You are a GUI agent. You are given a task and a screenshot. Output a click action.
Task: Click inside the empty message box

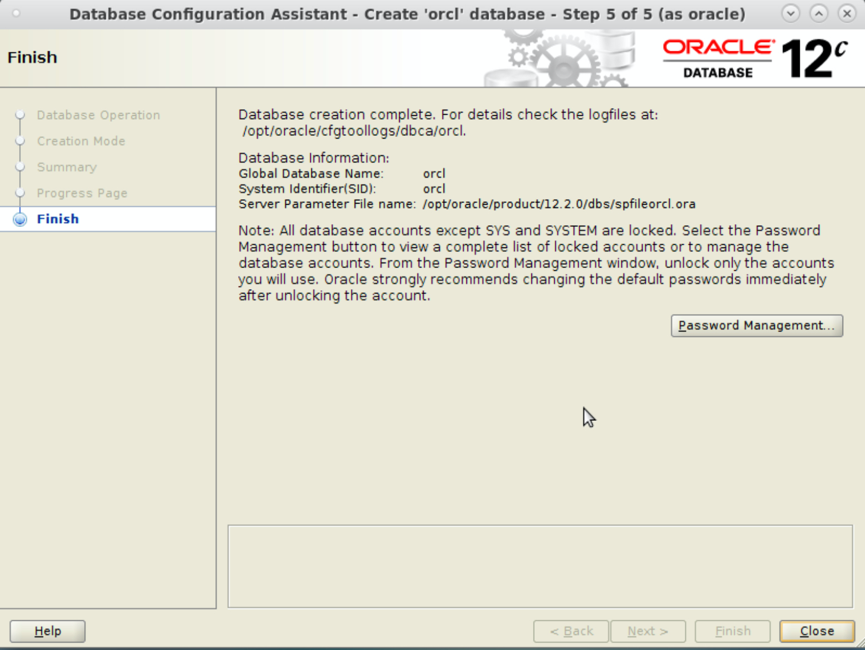(x=540, y=566)
